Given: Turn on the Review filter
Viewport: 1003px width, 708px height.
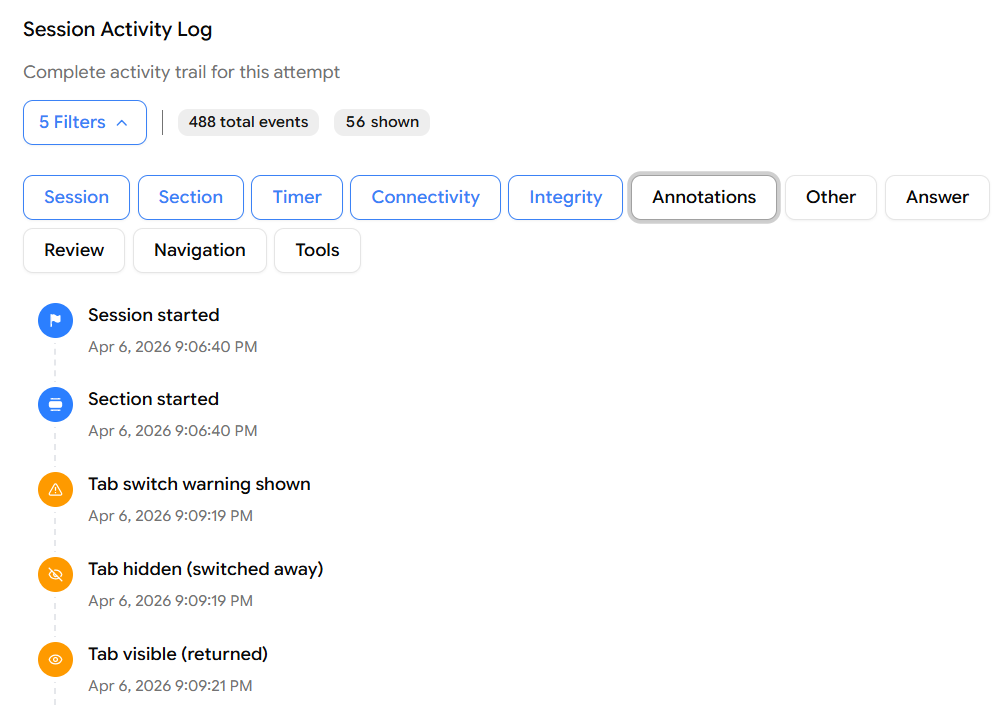Looking at the screenshot, I should pyautogui.click(x=74, y=250).
